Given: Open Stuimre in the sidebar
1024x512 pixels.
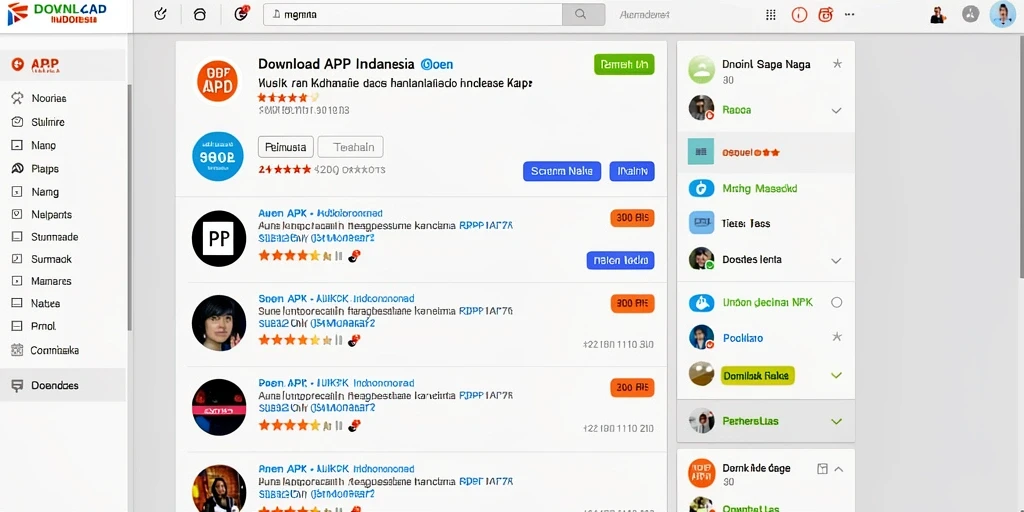Looking at the screenshot, I should click(x=48, y=122).
